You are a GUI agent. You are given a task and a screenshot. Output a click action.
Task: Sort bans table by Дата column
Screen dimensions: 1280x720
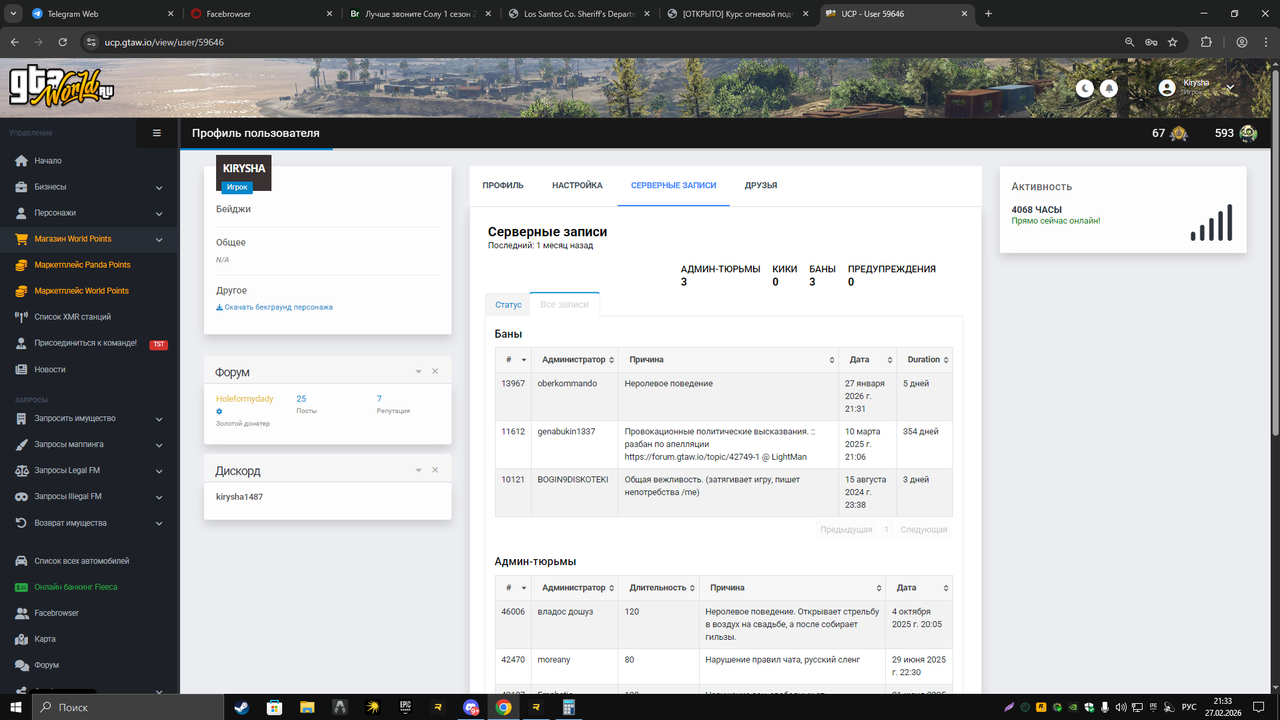(x=868, y=360)
